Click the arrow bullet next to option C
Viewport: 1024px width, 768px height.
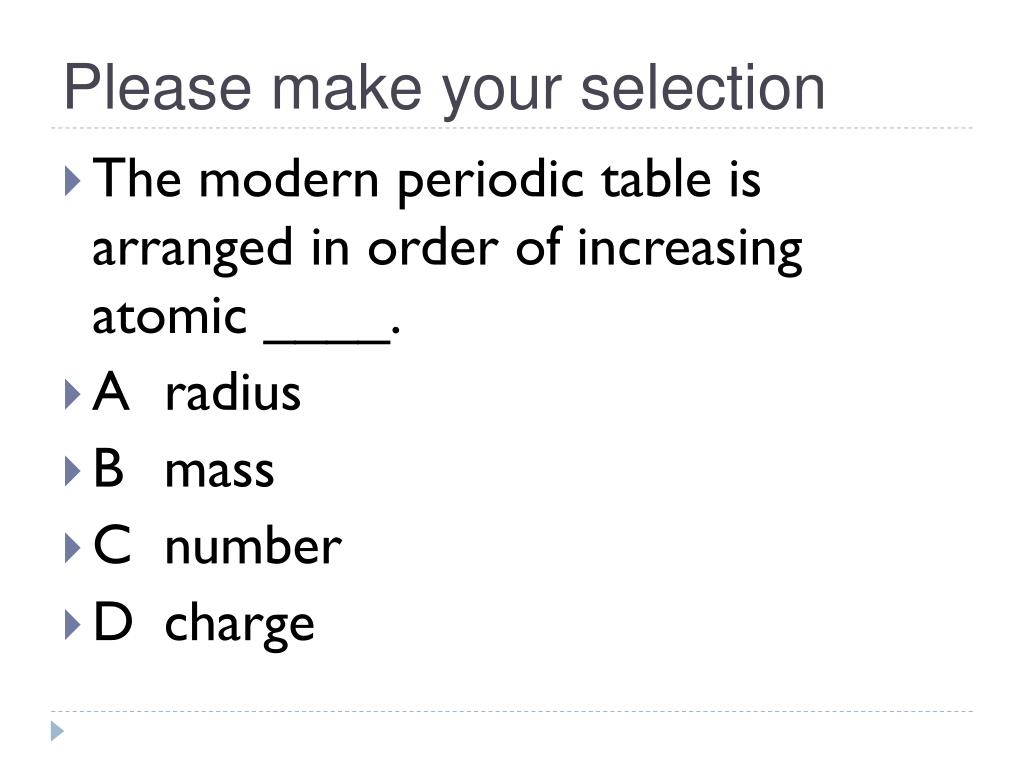(x=72, y=549)
